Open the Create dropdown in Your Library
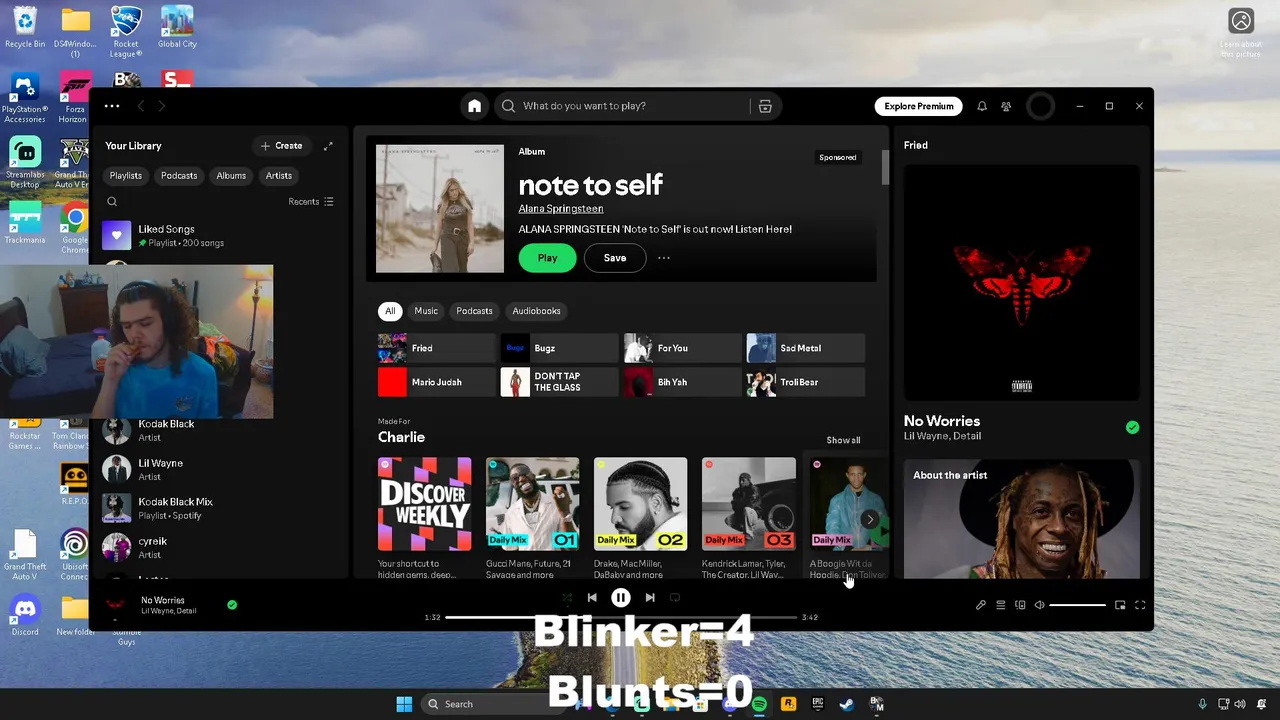 coord(281,146)
